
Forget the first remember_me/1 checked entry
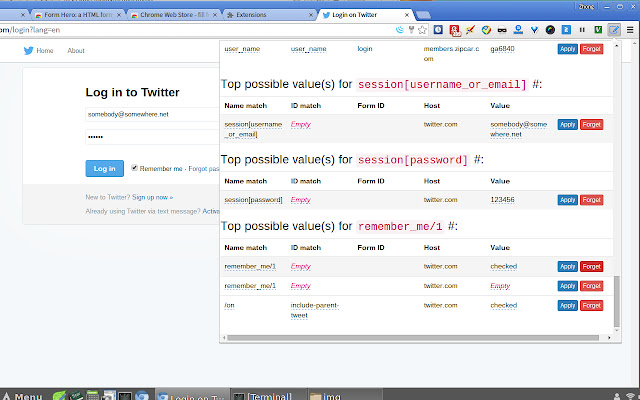point(591,267)
